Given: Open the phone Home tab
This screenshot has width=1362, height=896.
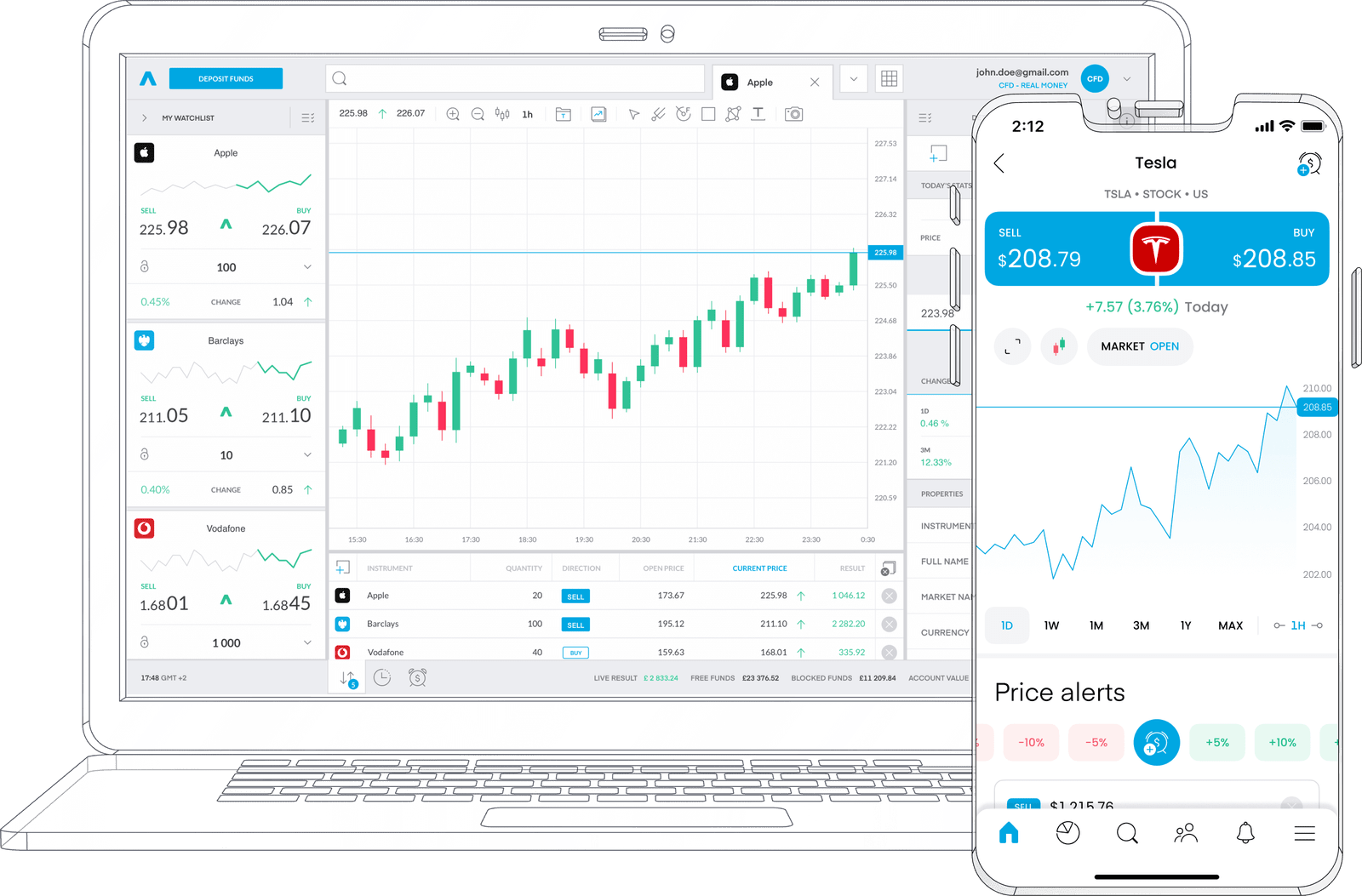Looking at the screenshot, I should (x=1009, y=832).
